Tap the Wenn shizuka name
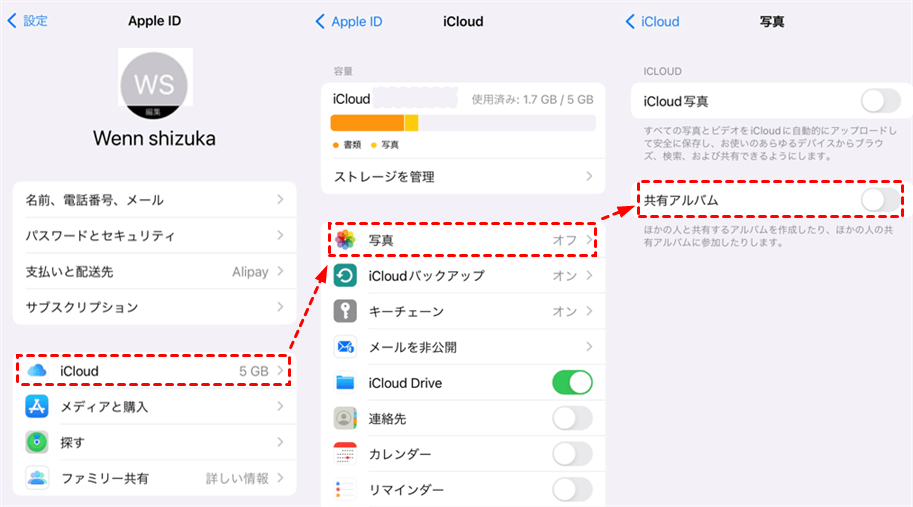 (154, 139)
